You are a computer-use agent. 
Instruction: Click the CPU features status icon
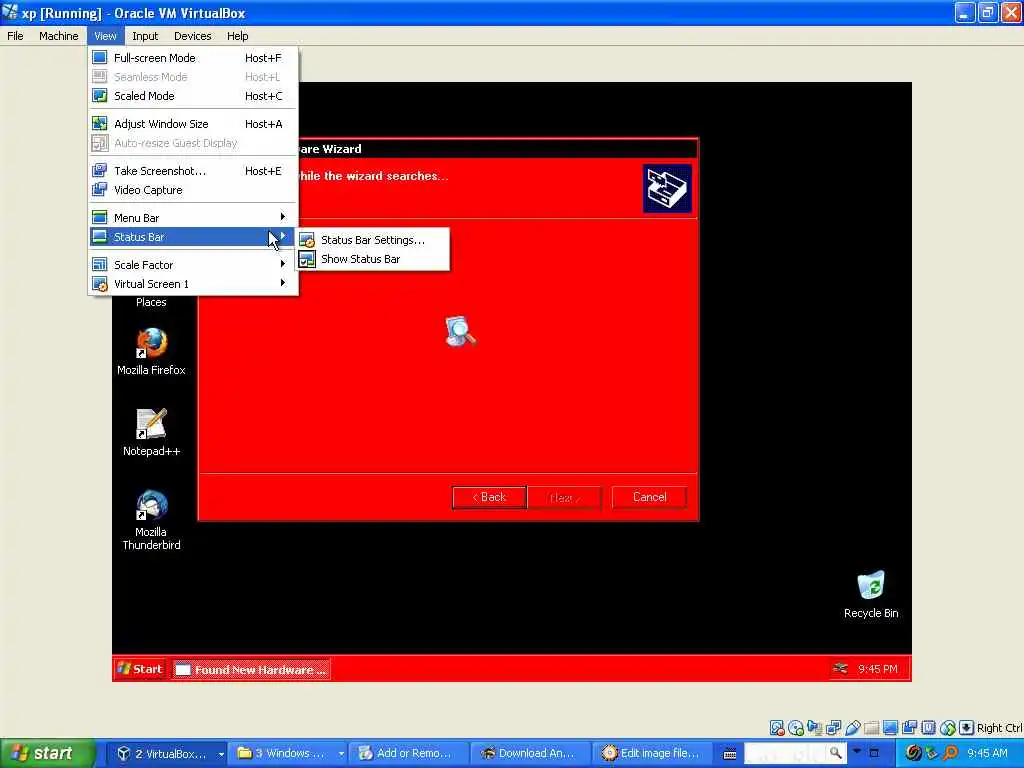pos(928,728)
